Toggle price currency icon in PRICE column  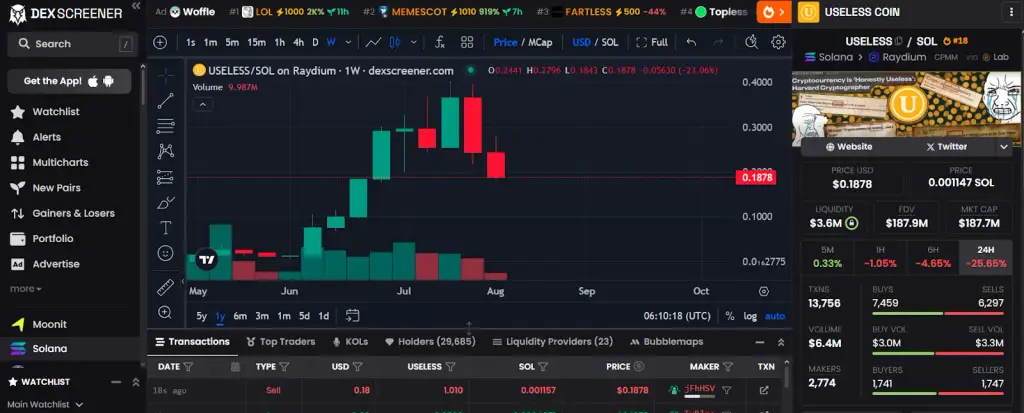tap(639, 367)
